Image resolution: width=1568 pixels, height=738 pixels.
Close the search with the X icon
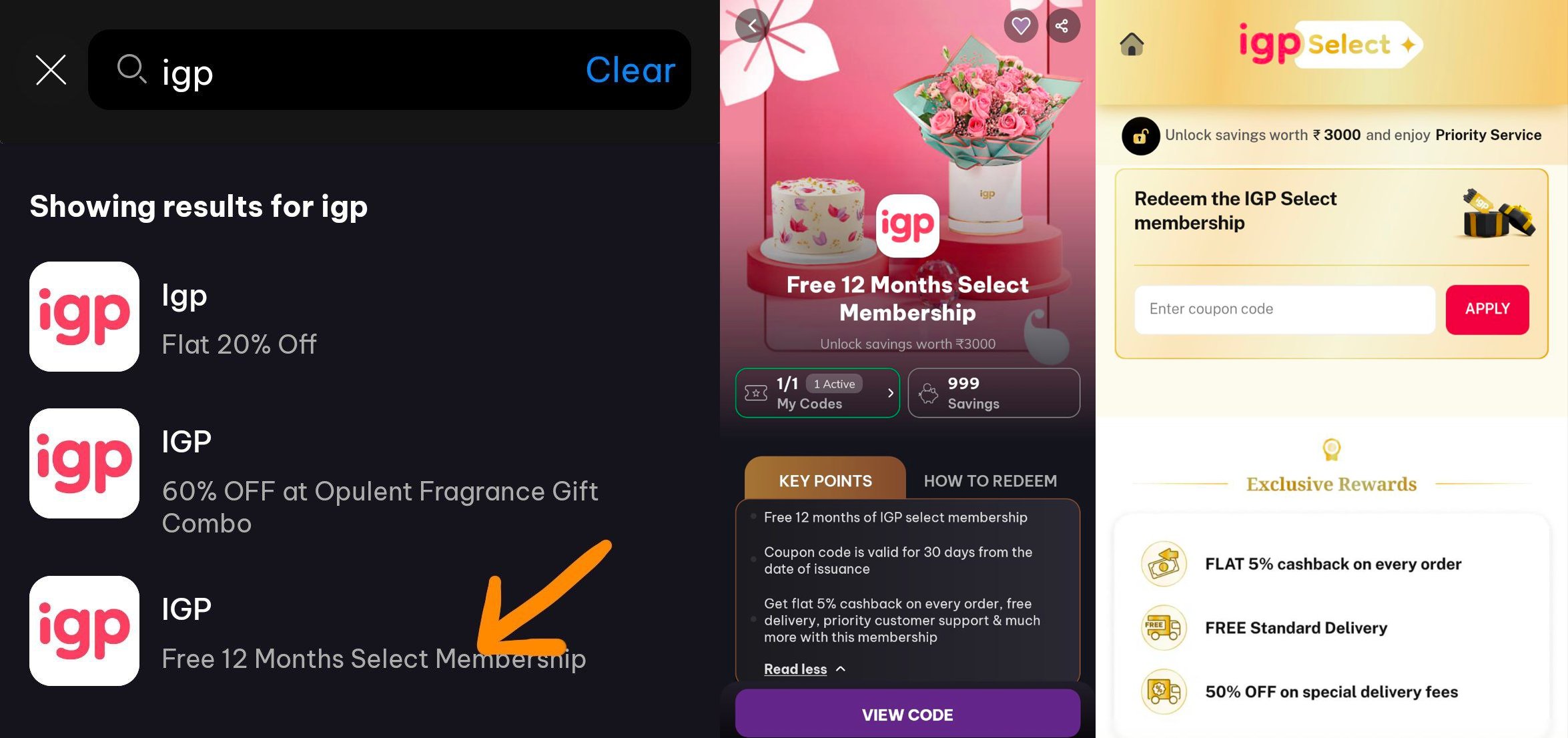click(x=51, y=70)
